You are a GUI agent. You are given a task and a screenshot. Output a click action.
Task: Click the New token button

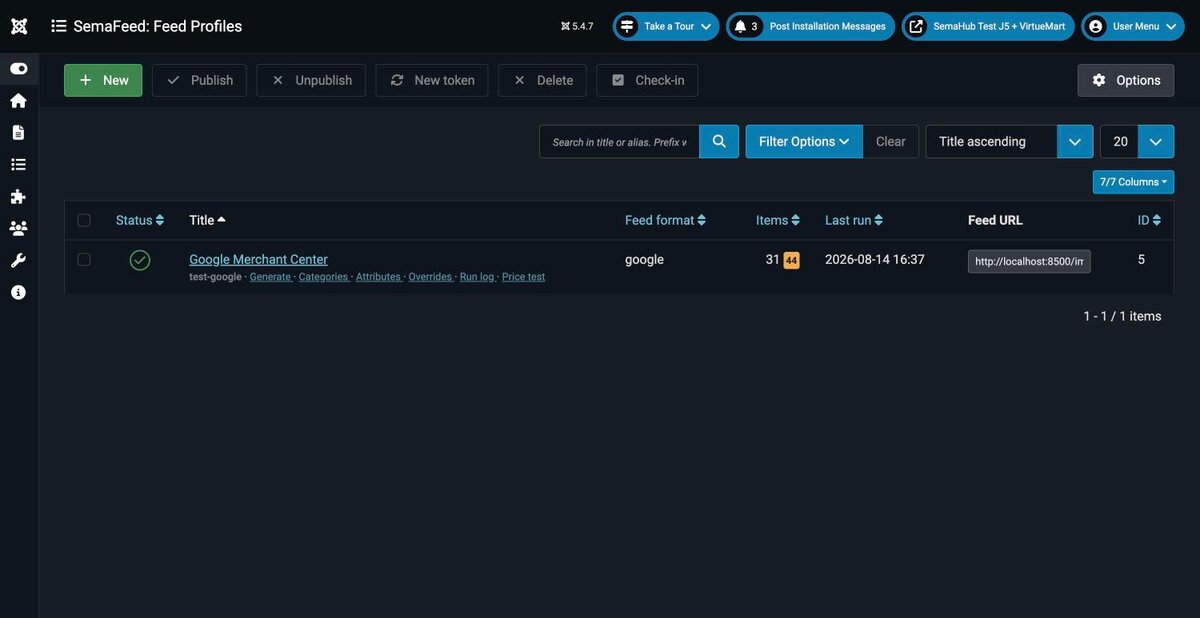pyautogui.click(x=432, y=80)
